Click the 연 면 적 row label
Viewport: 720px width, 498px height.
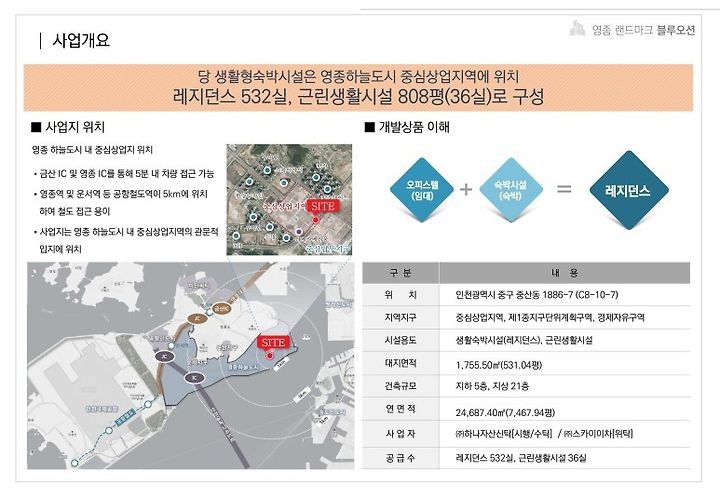tap(400, 409)
